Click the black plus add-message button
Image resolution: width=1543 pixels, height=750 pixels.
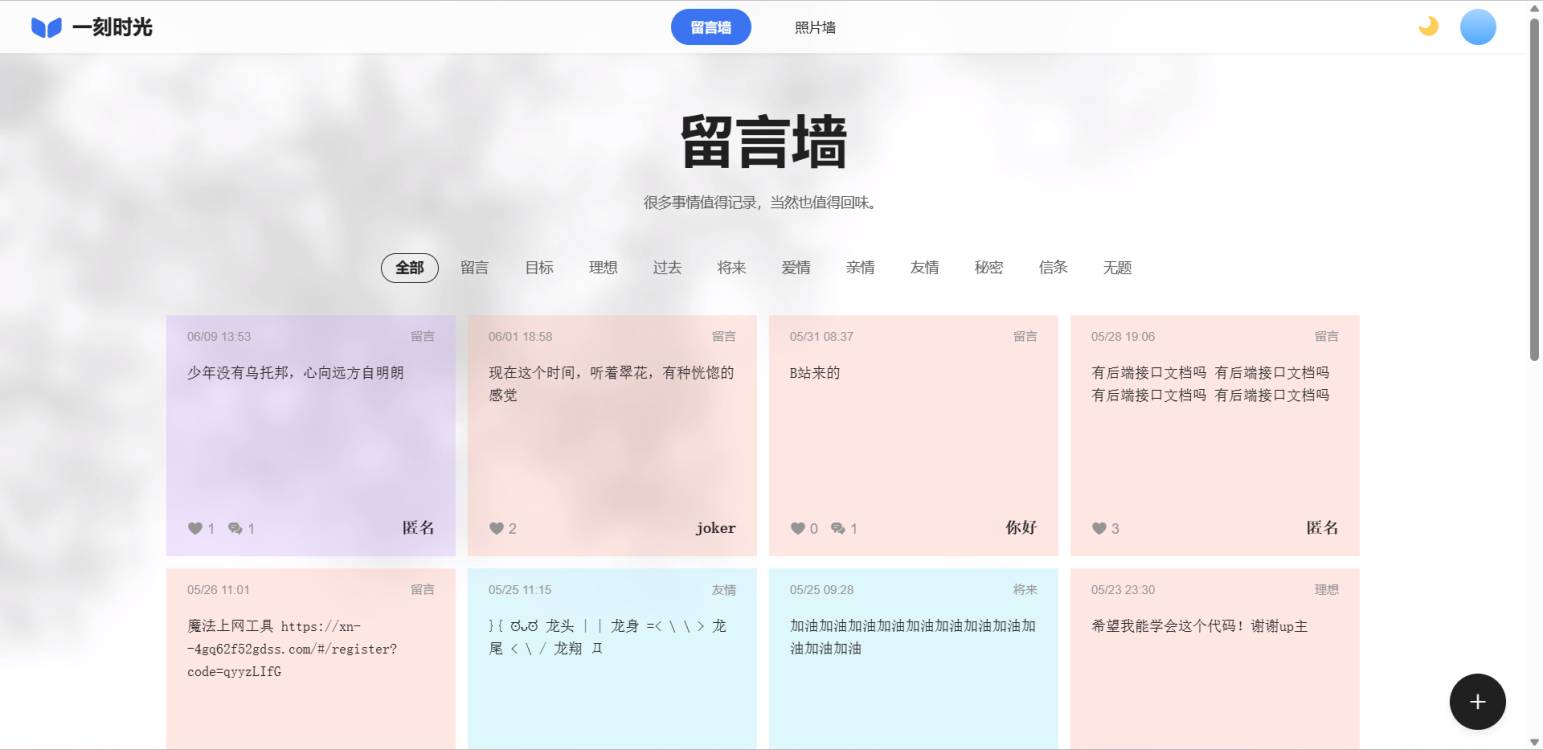(1477, 701)
